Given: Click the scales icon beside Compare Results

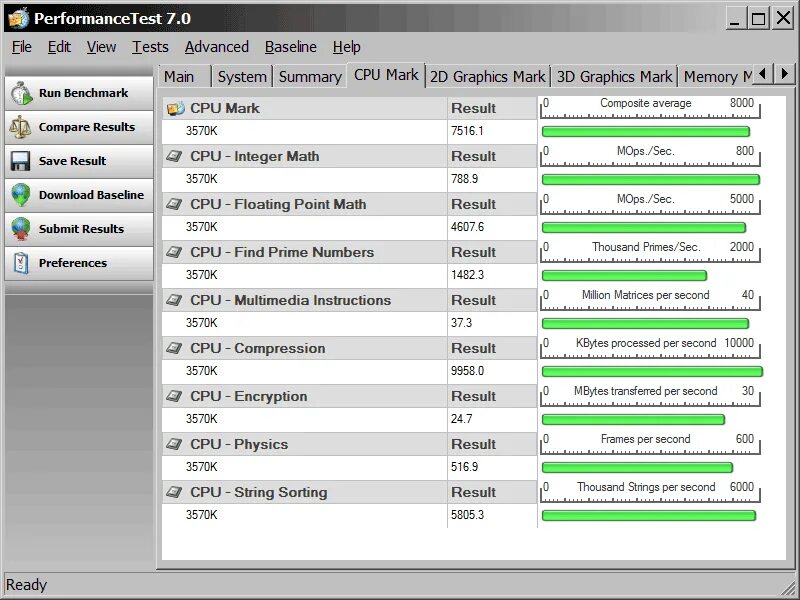Looking at the screenshot, I should pos(20,127).
